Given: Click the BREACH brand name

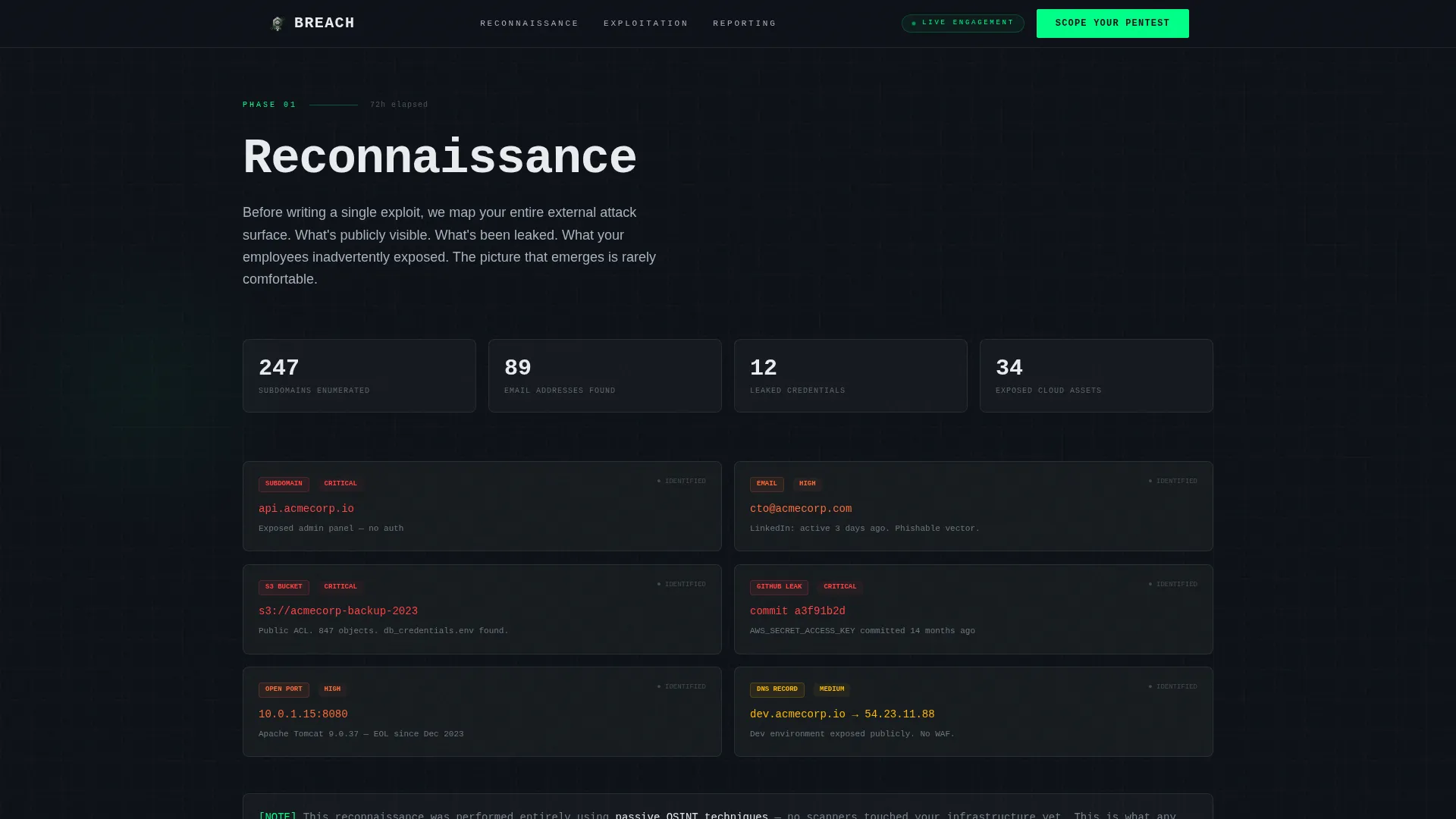Looking at the screenshot, I should click(x=325, y=24).
